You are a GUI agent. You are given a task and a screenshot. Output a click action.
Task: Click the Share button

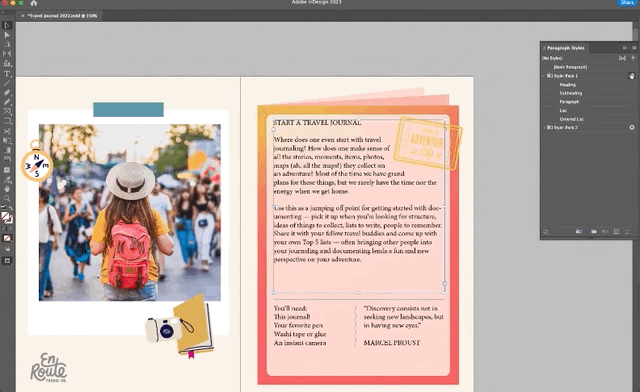627,2
